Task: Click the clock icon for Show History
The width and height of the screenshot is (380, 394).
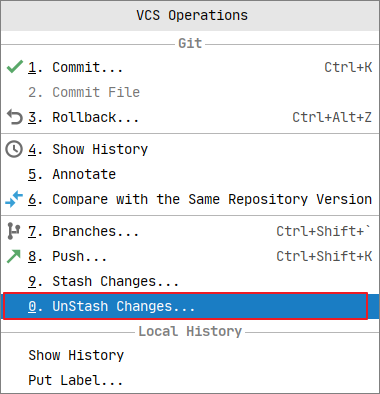Action: [x=14, y=149]
